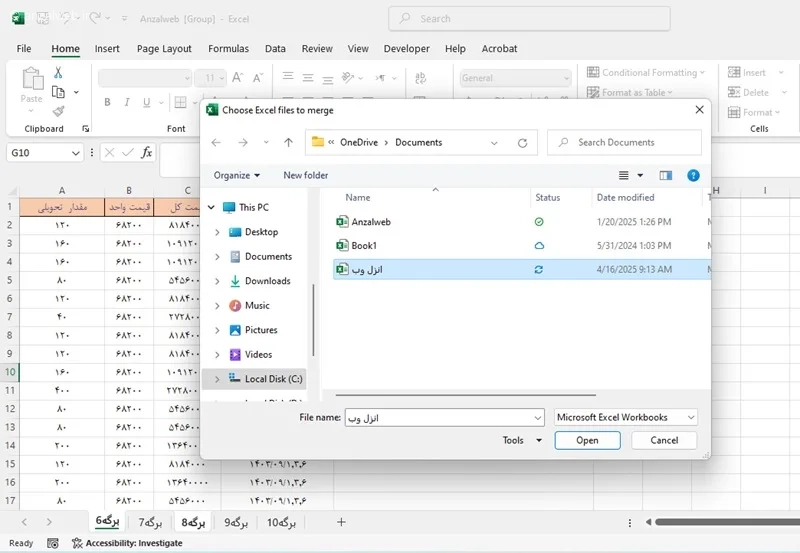Viewport: 800px width, 553px height.
Task: Click the add new sheet plus icon
Action: (x=341, y=522)
